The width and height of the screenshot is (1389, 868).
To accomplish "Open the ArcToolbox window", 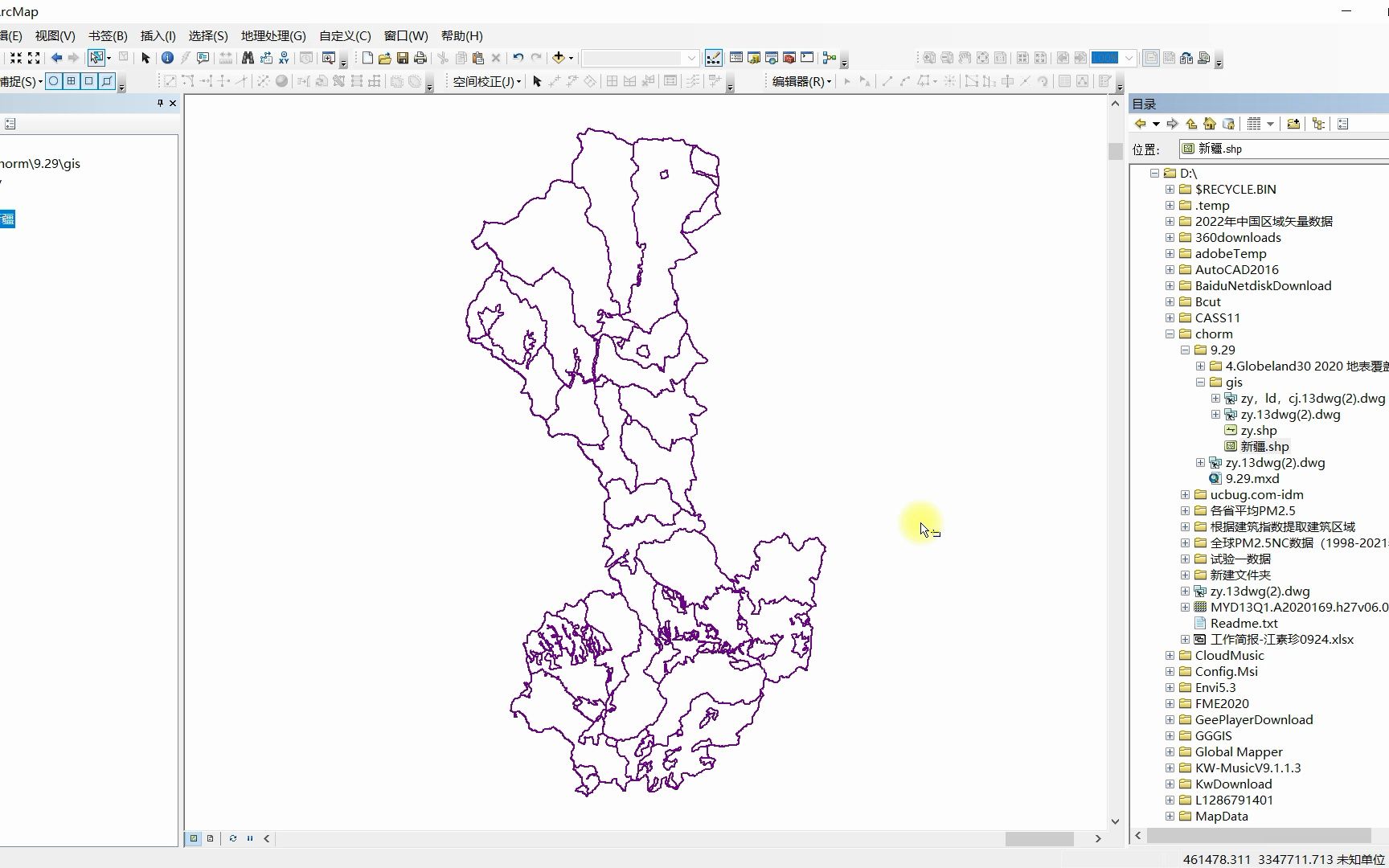I will tap(788, 58).
